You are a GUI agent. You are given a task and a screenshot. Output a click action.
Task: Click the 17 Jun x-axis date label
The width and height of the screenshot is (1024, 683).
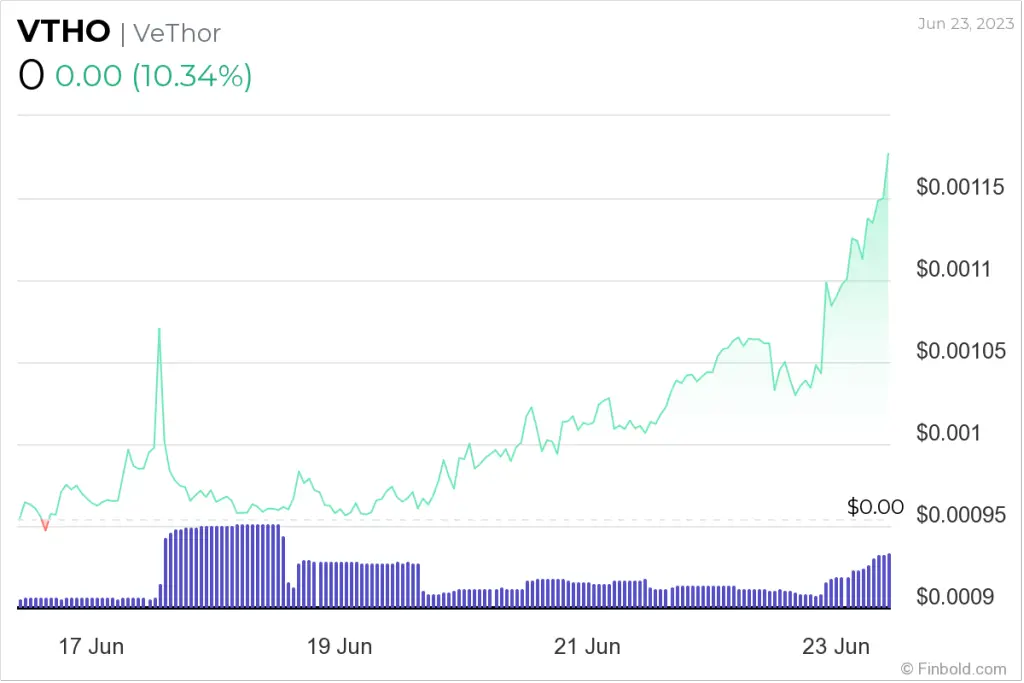coord(91,646)
